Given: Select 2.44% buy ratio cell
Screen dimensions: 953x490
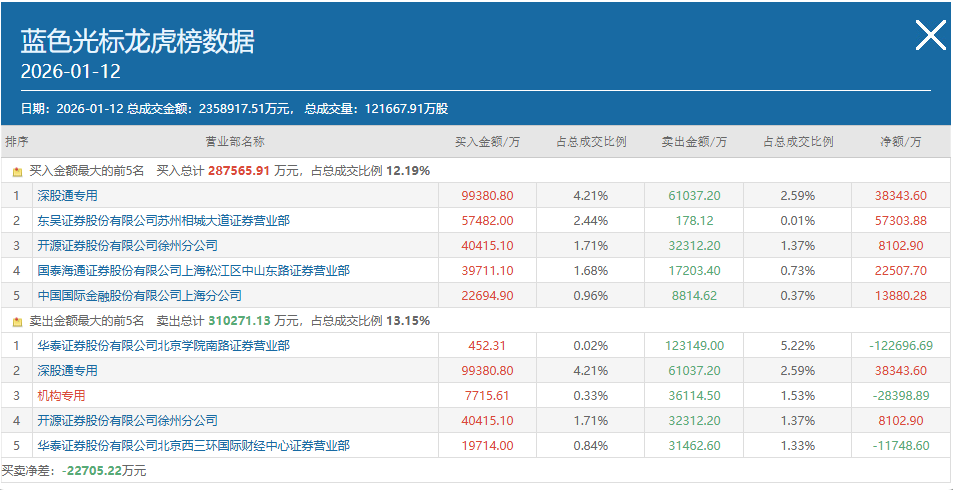Looking at the screenshot, I should tap(591, 221).
